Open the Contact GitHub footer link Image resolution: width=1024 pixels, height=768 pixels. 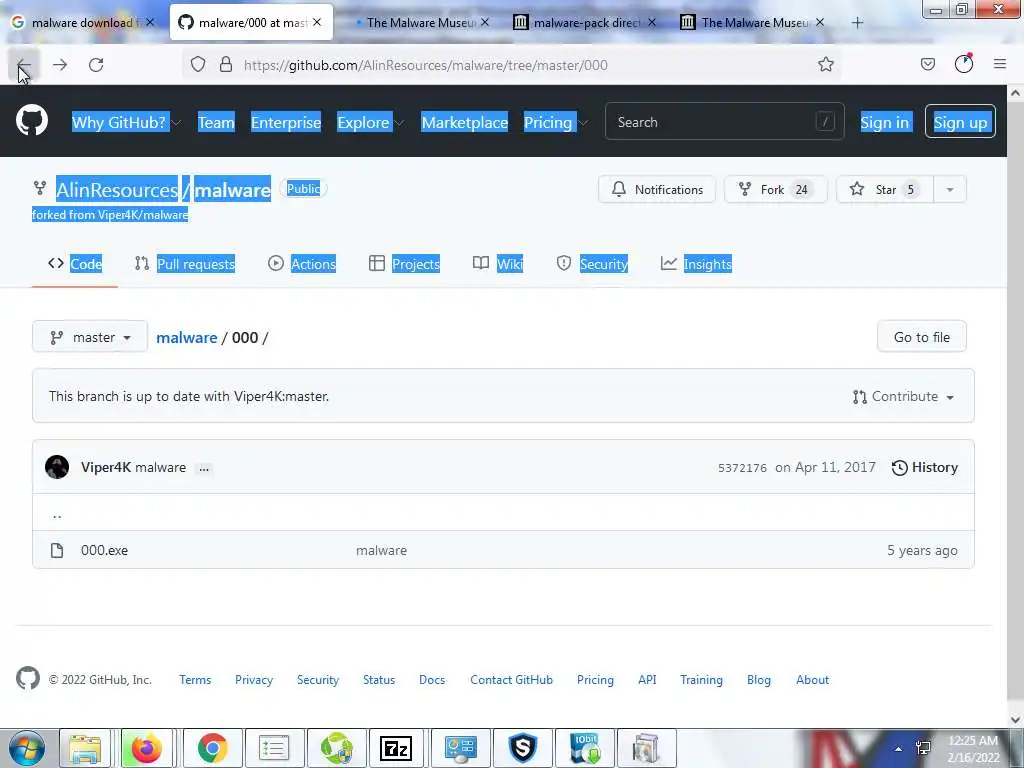click(511, 680)
